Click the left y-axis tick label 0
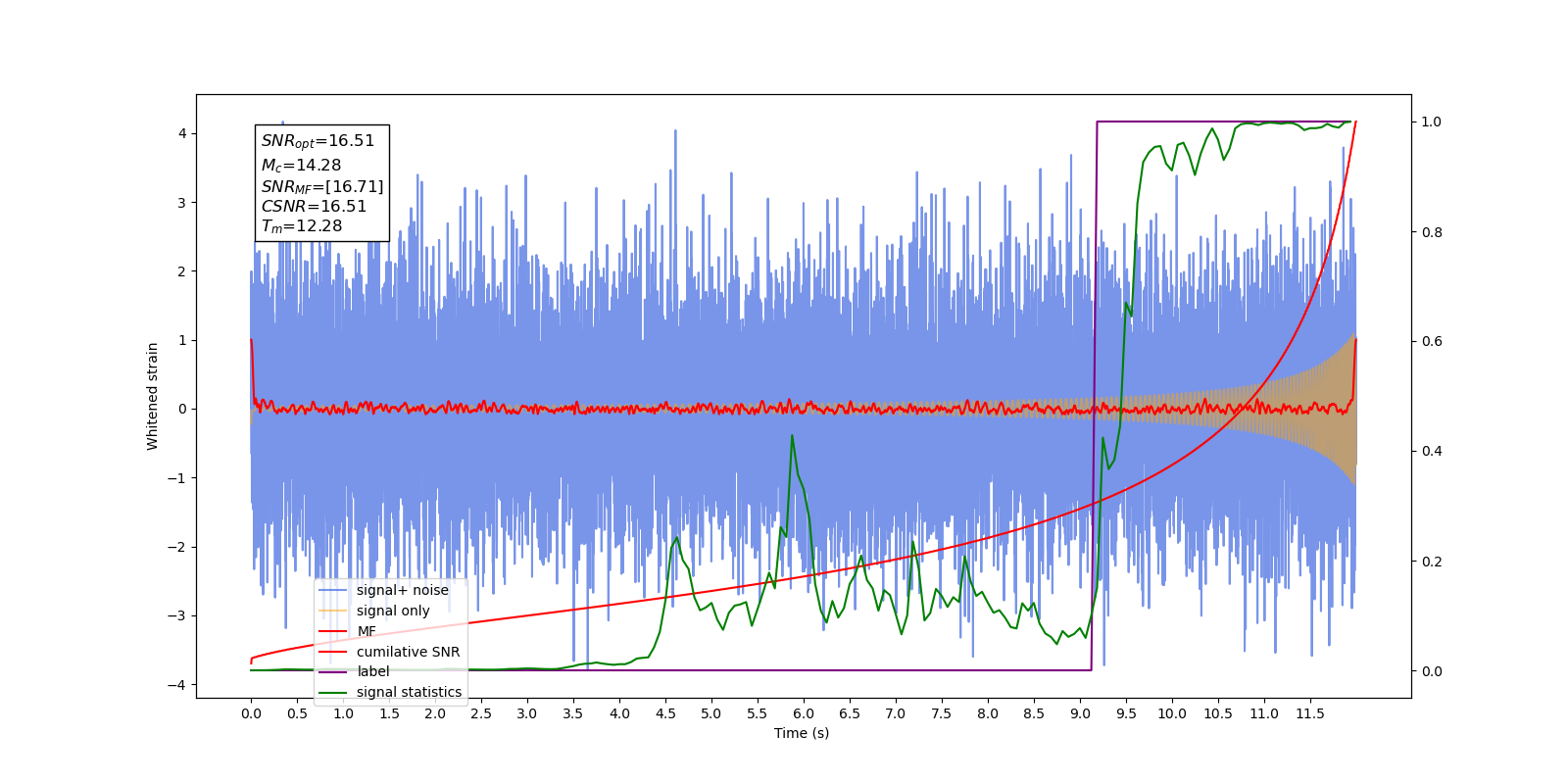This screenshot has width=1568, height=784. pyautogui.click(x=182, y=409)
